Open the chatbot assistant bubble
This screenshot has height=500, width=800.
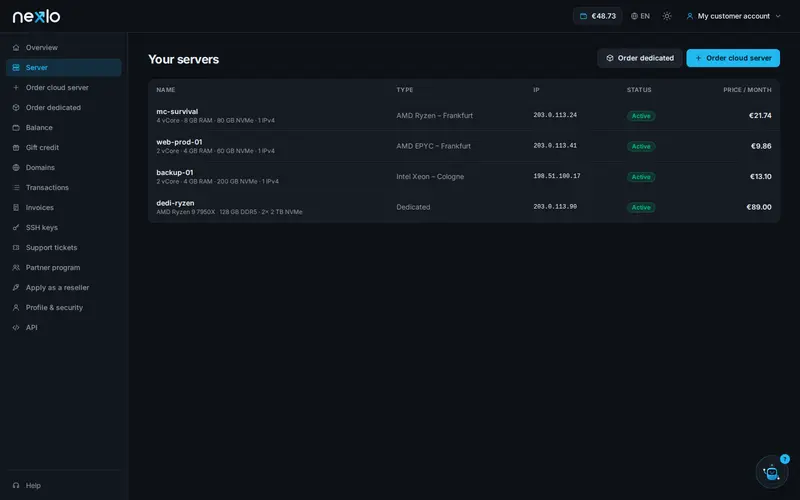(771, 472)
